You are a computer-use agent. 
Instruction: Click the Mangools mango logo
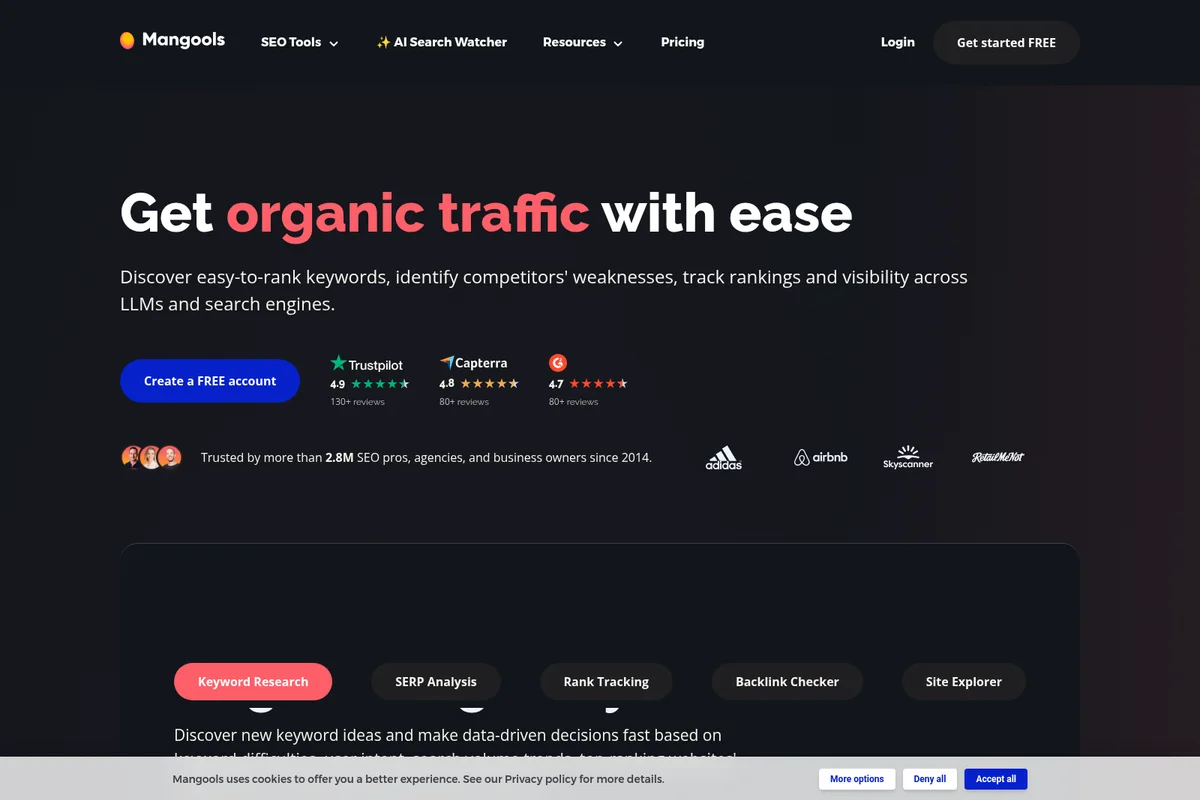[x=128, y=40]
